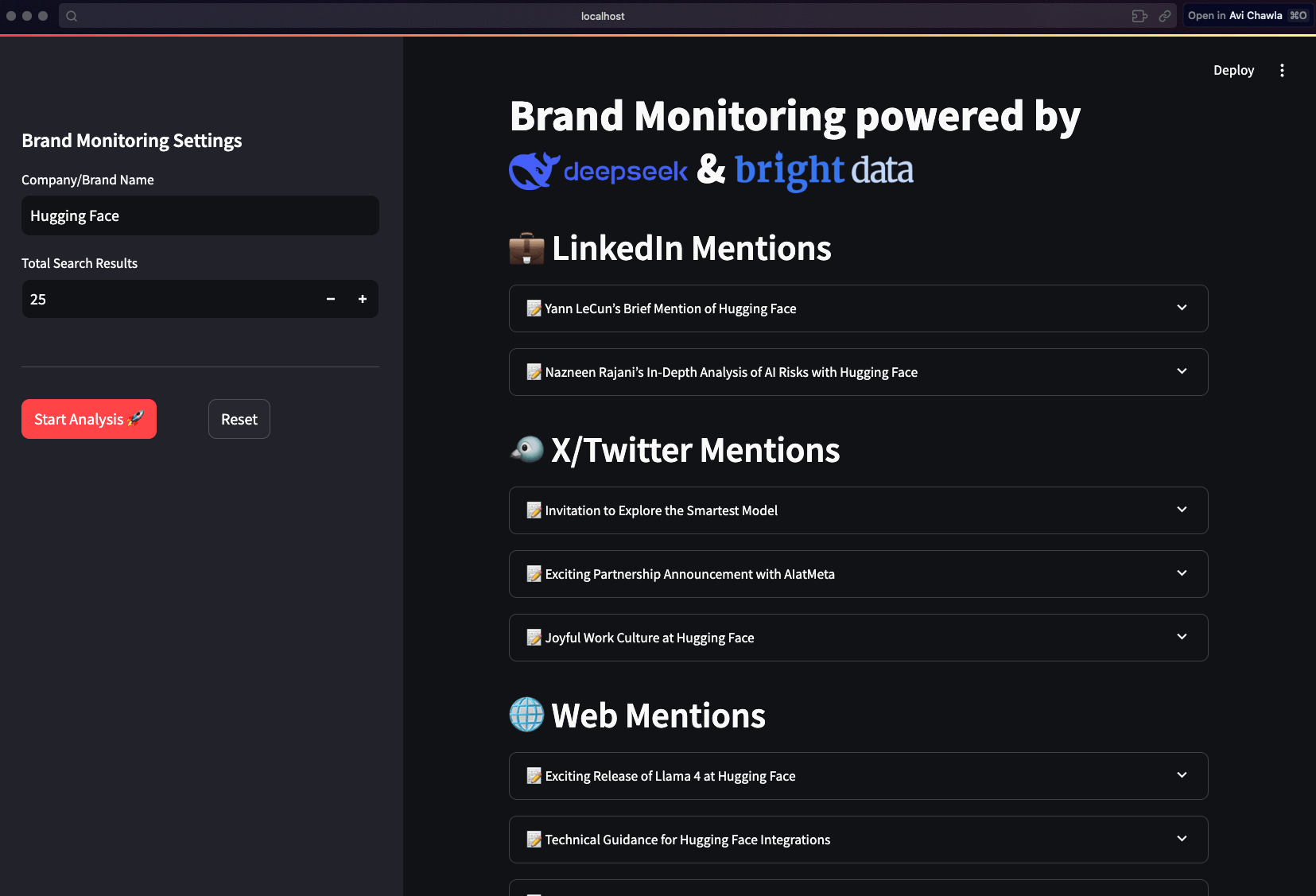This screenshot has width=1316, height=896.
Task: Click memo icon on Exciting Partnership Announcement row
Action: 534,574
